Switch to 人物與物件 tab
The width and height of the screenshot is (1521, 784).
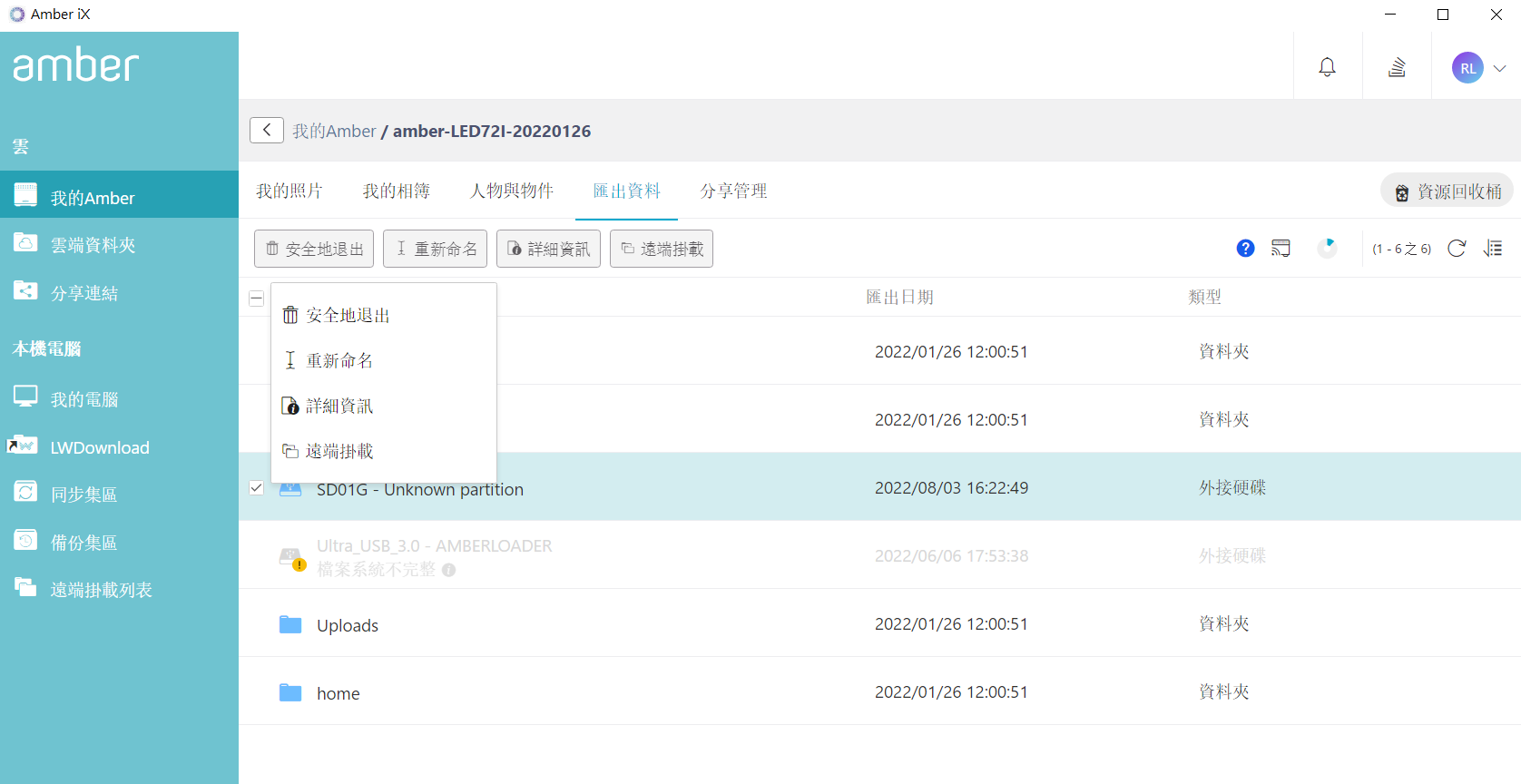click(512, 191)
